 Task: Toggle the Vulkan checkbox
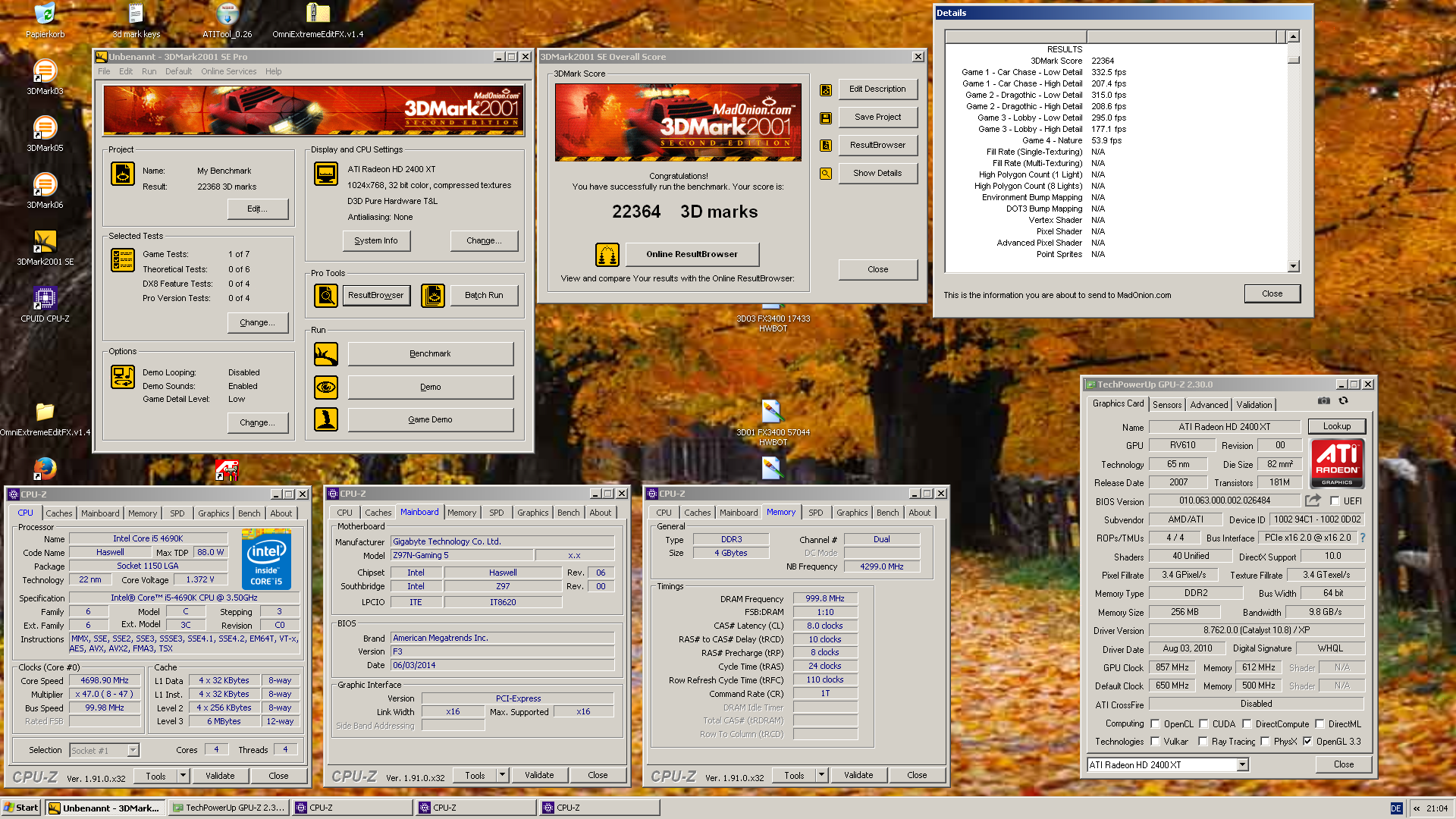pyautogui.click(x=1155, y=742)
